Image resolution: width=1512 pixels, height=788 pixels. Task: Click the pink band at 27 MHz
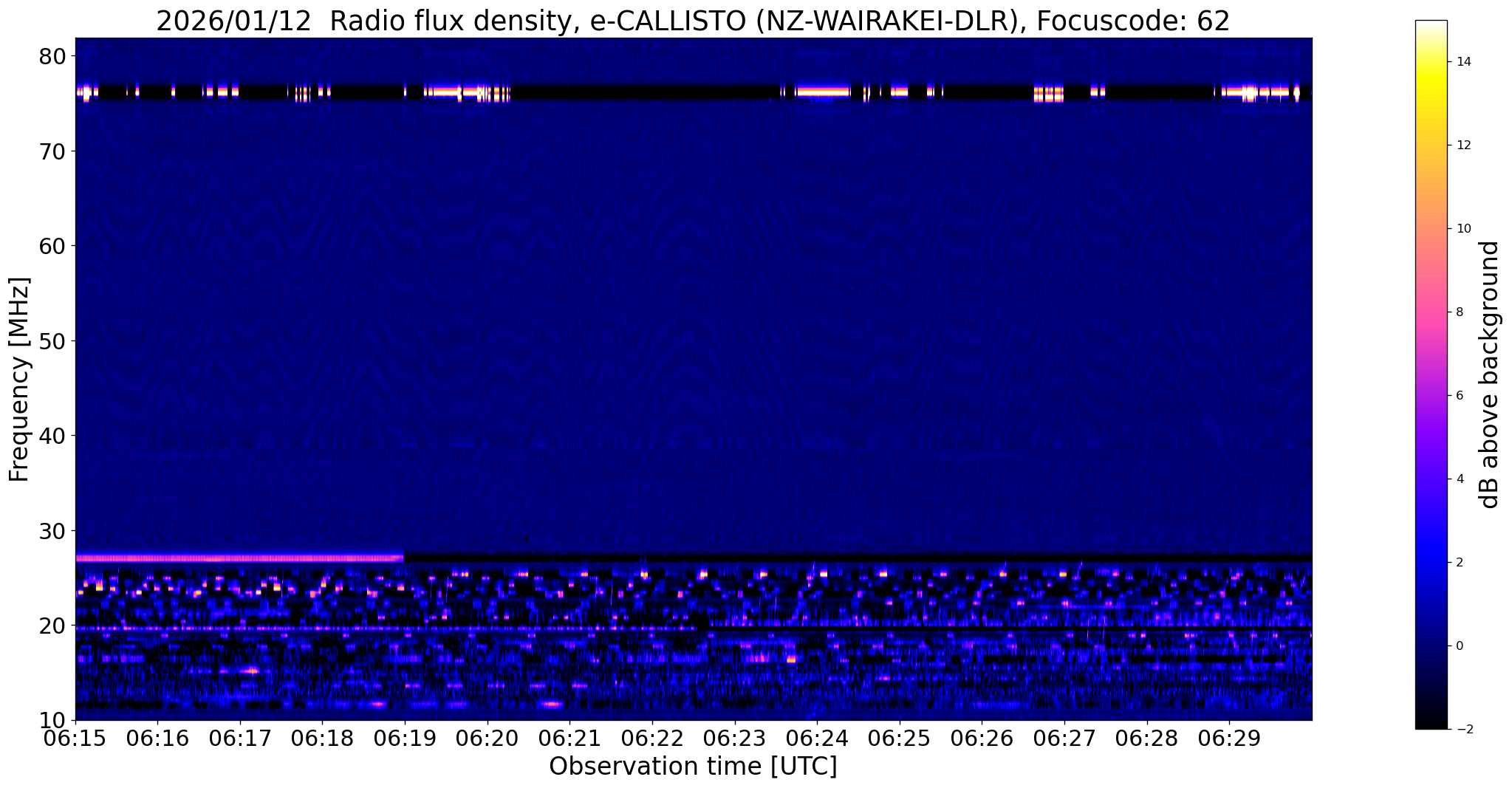click(240, 558)
